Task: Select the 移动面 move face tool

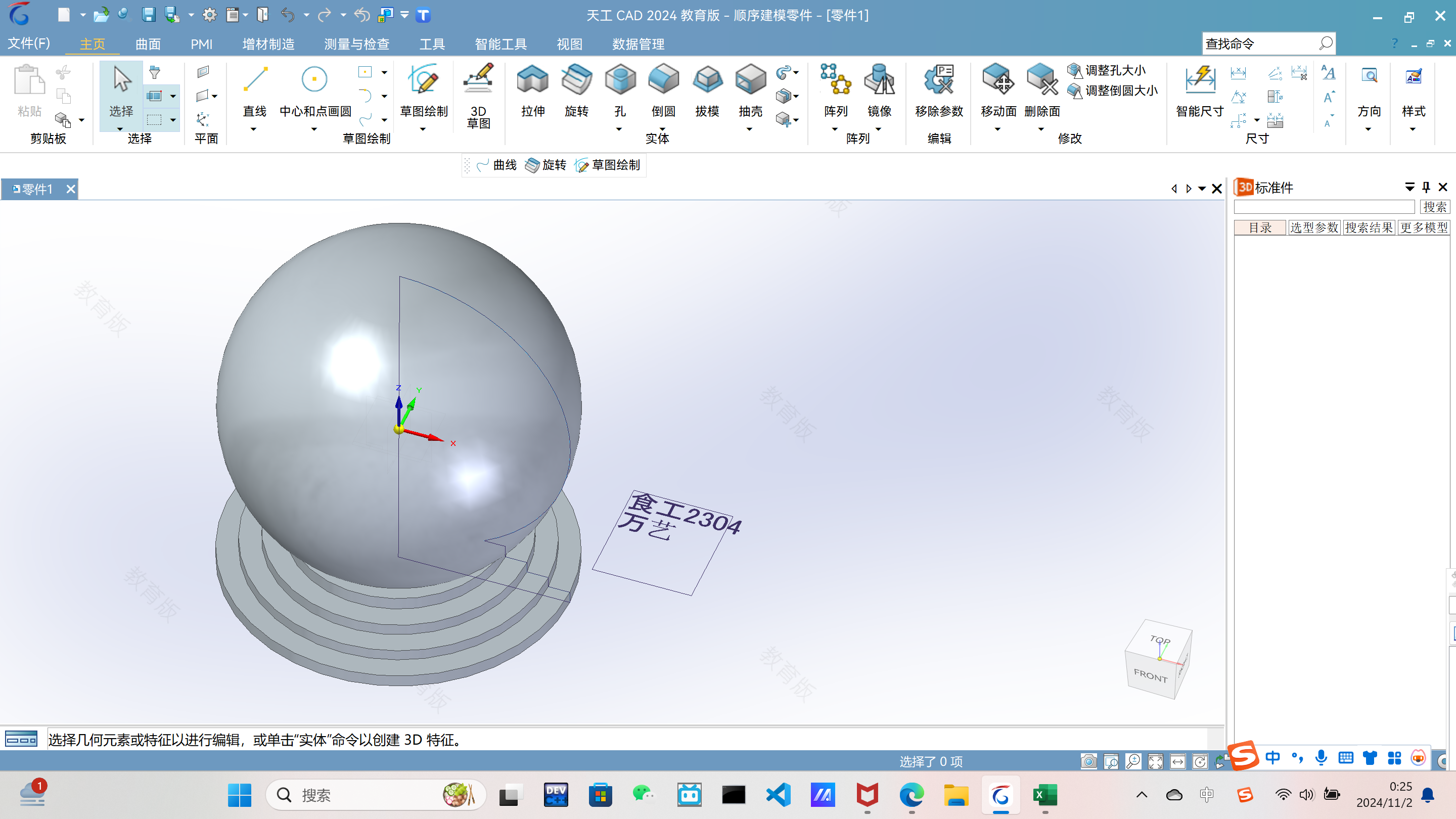Action: [x=998, y=90]
